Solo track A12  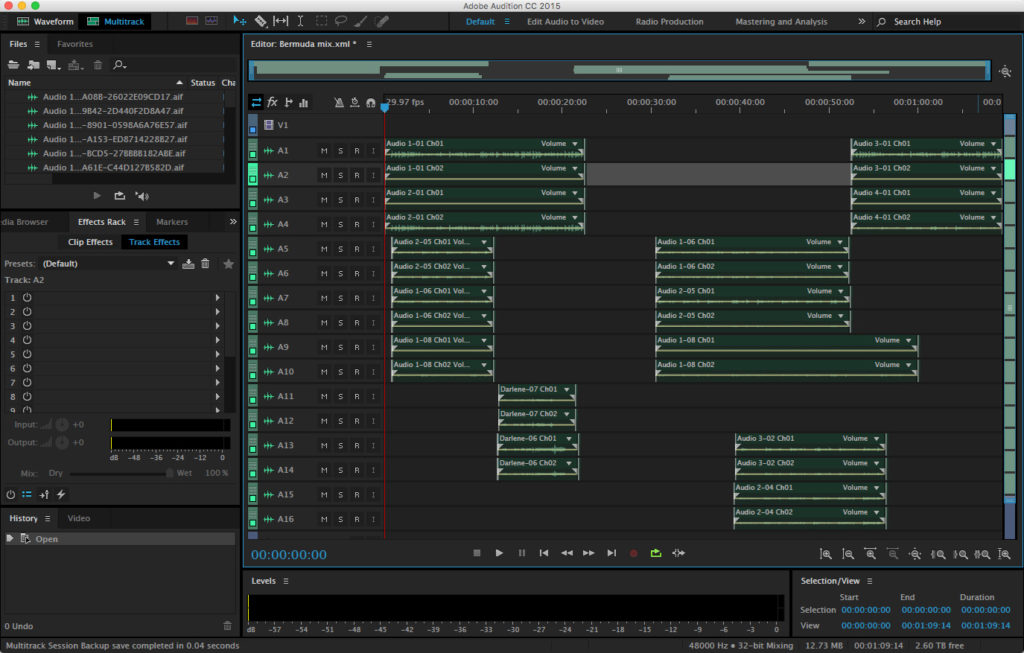tap(340, 421)
